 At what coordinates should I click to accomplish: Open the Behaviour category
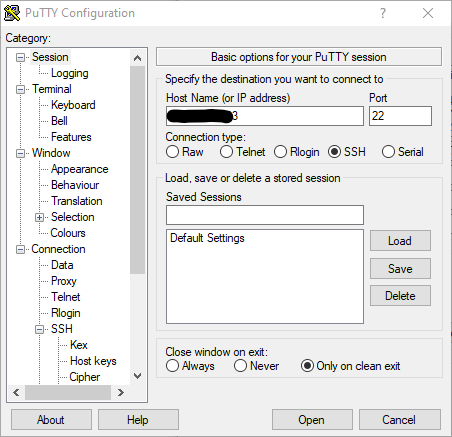point(75,185)
